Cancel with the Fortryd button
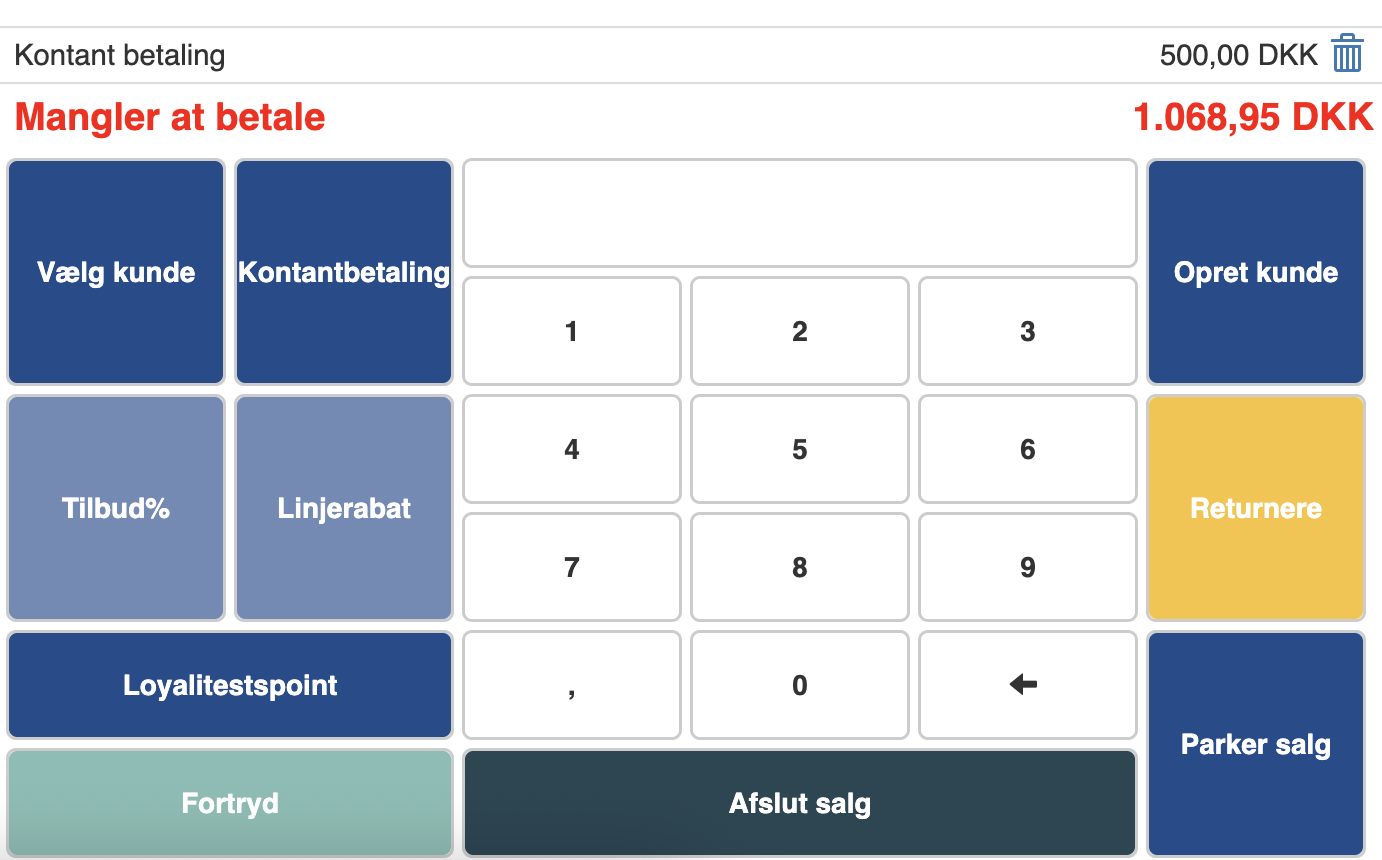This screenshot has height=860, width=1382. (230, 803)
